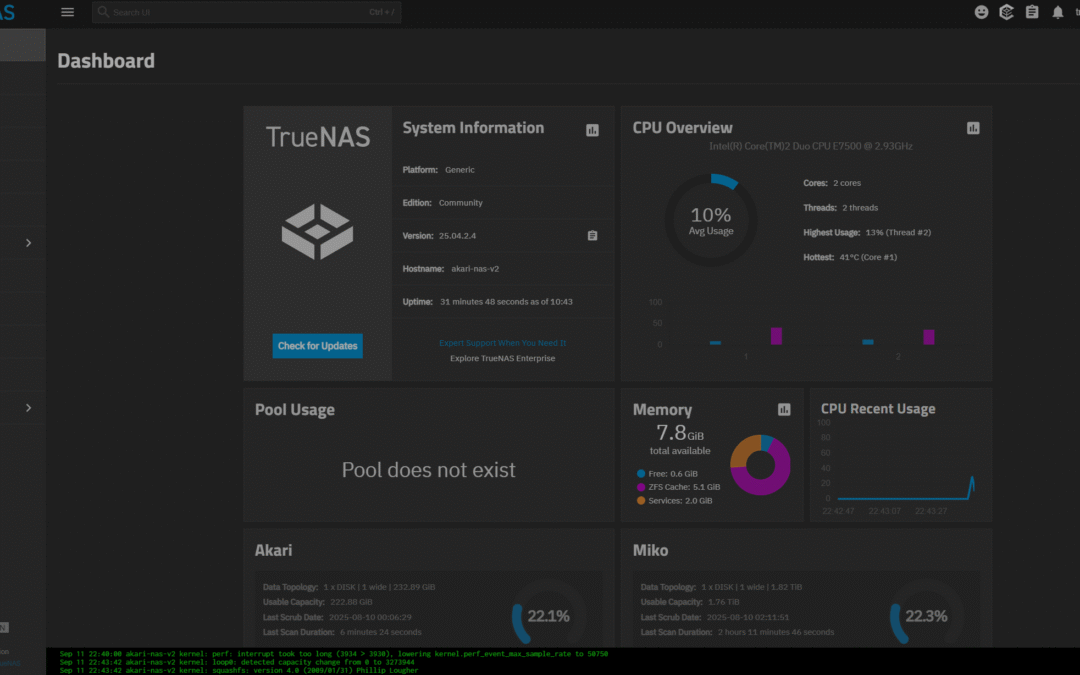Click the Check for Updates button

318,346
